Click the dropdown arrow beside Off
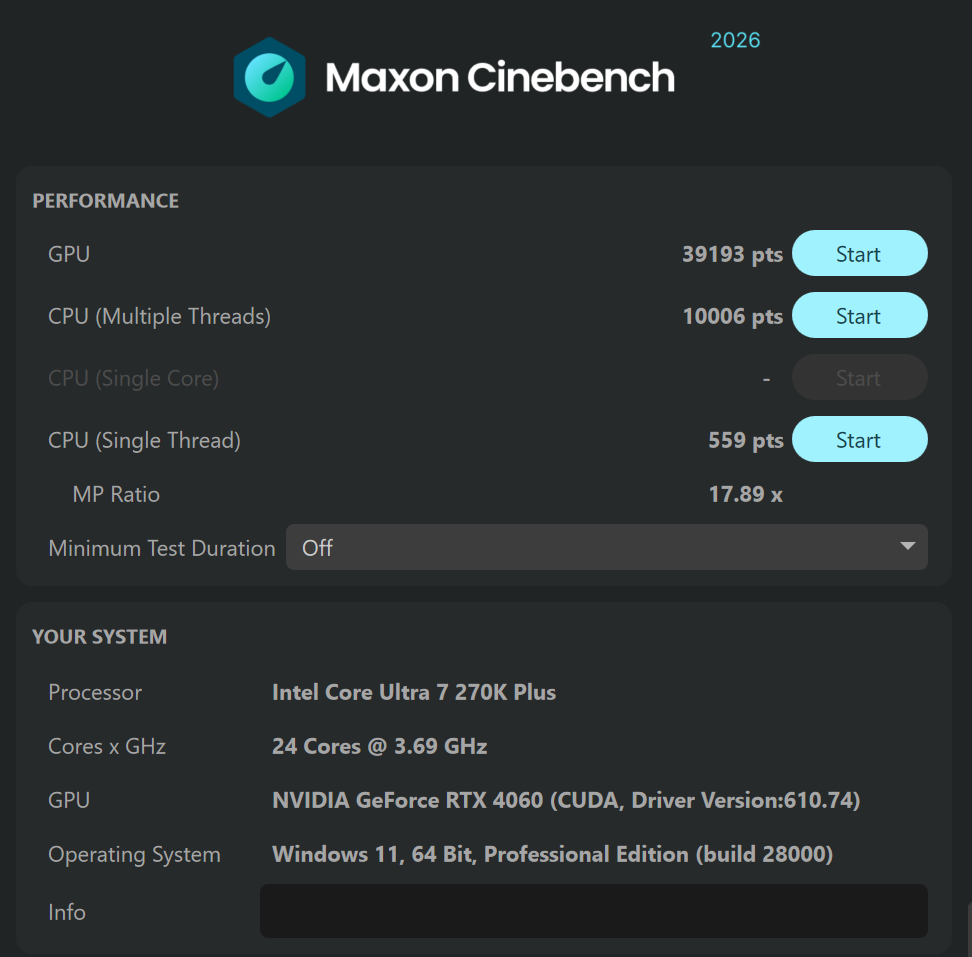 [908, 546]
